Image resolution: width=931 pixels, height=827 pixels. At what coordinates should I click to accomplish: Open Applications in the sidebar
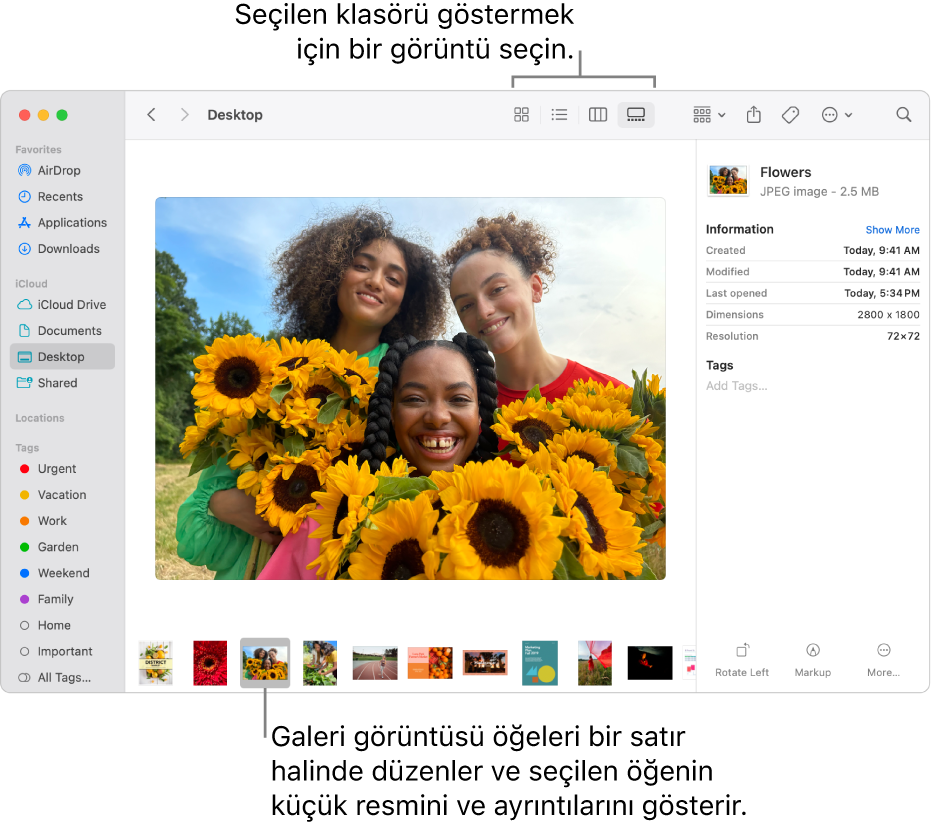click(x=62, y=223)
